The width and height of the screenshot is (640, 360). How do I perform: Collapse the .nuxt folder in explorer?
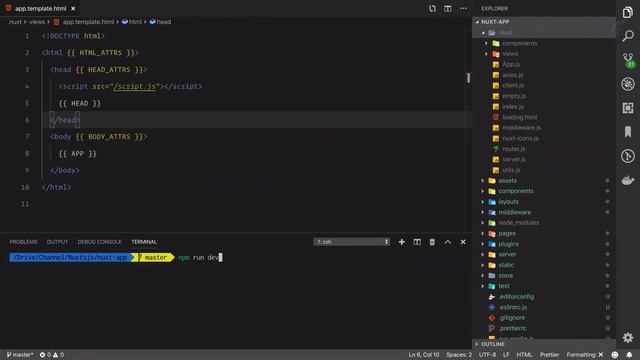pyautogui.click(x=544, y=33)
